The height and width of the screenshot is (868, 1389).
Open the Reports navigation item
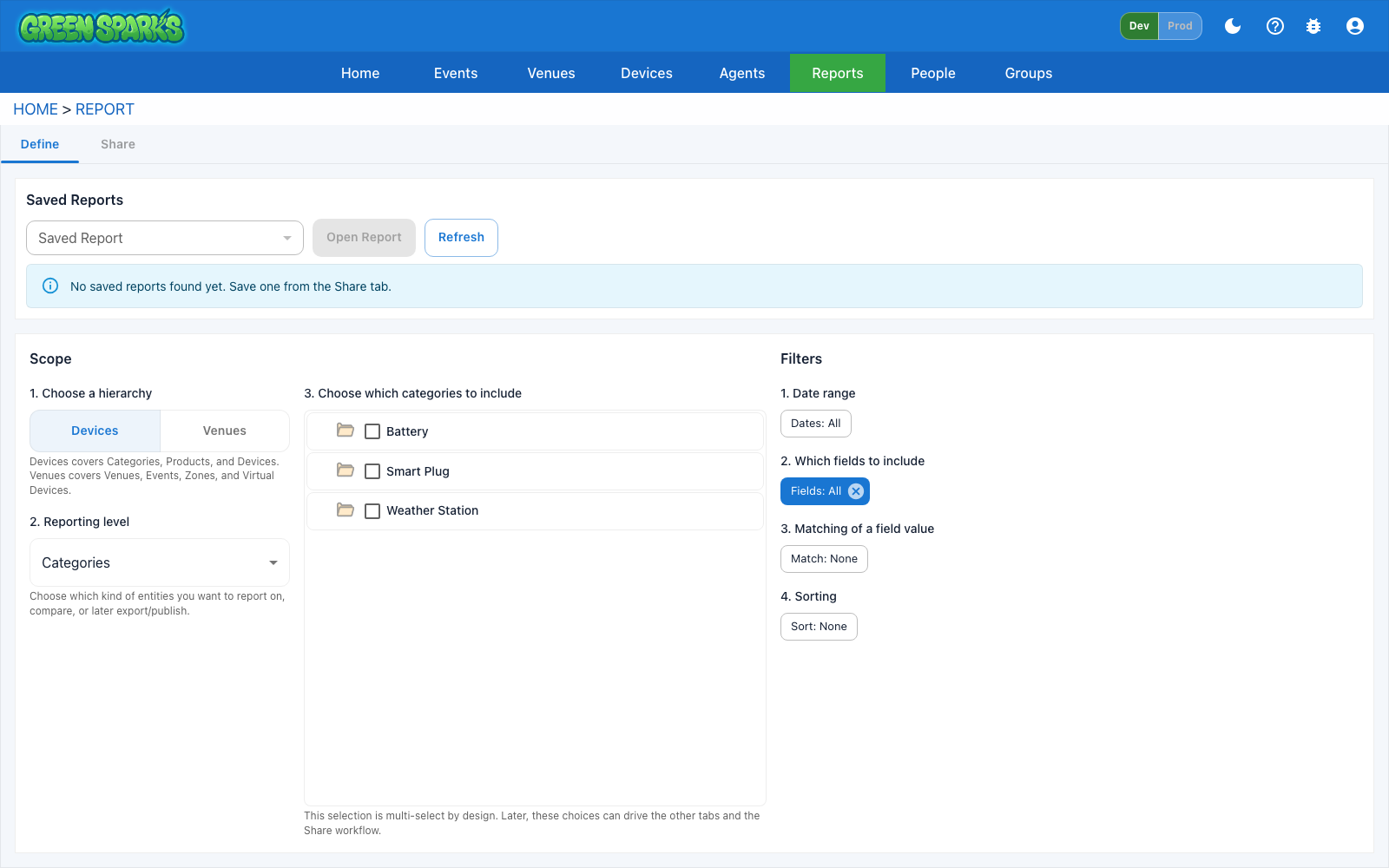click(838, 73)
